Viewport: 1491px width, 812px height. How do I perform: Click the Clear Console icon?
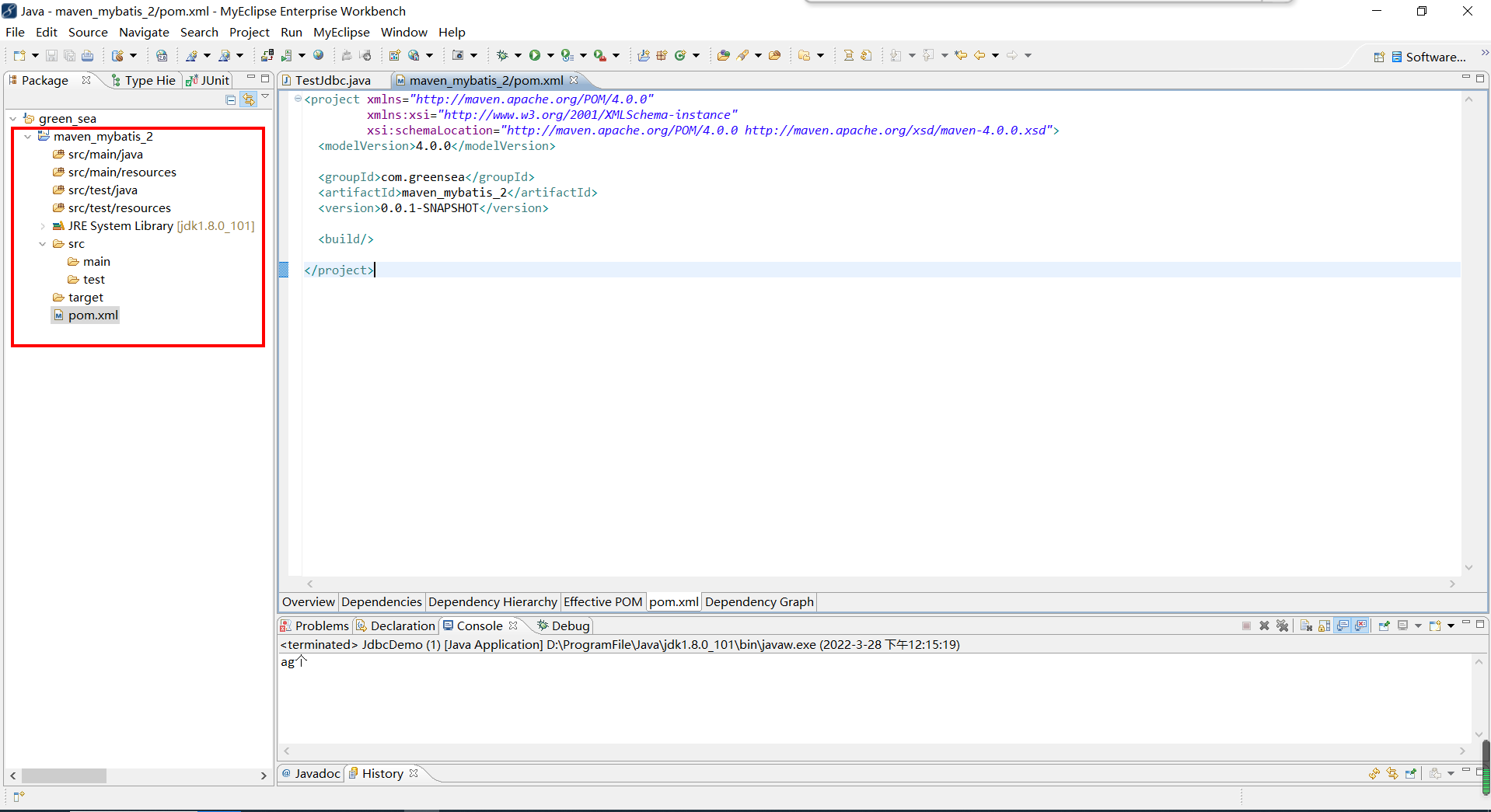point(1306,626)
